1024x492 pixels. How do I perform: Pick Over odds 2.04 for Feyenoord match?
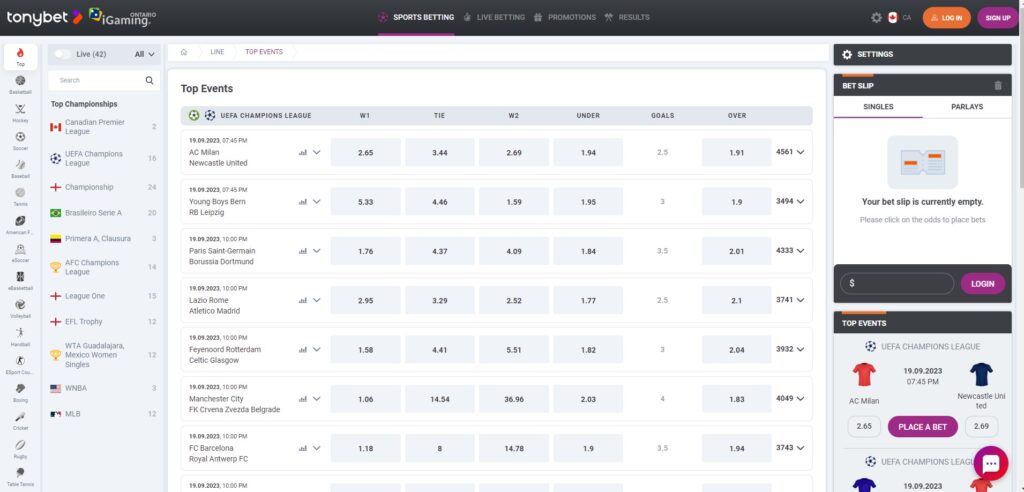[x=736, y=350]
